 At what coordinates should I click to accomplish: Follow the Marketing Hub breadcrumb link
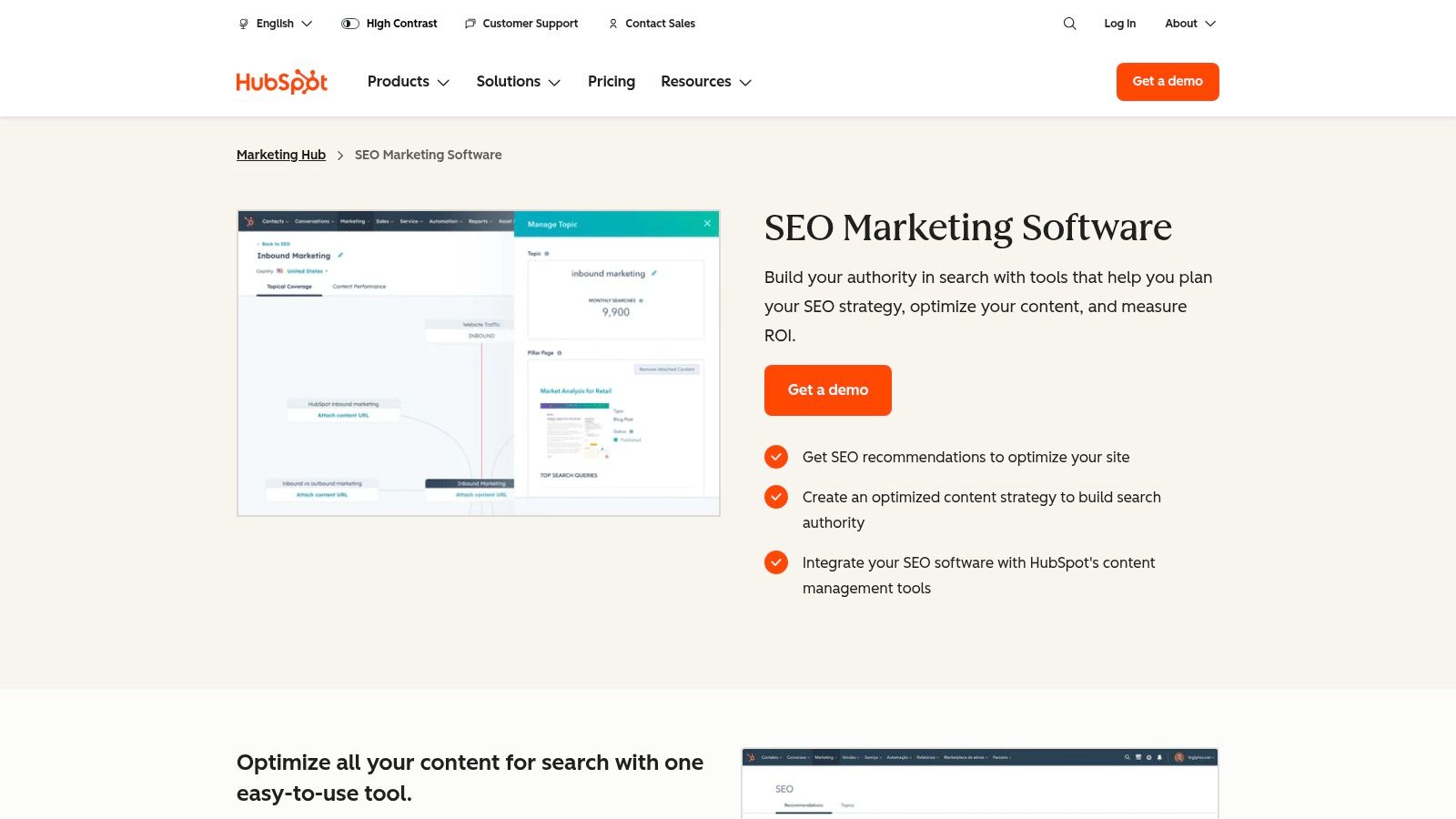(x=281, y=155)
